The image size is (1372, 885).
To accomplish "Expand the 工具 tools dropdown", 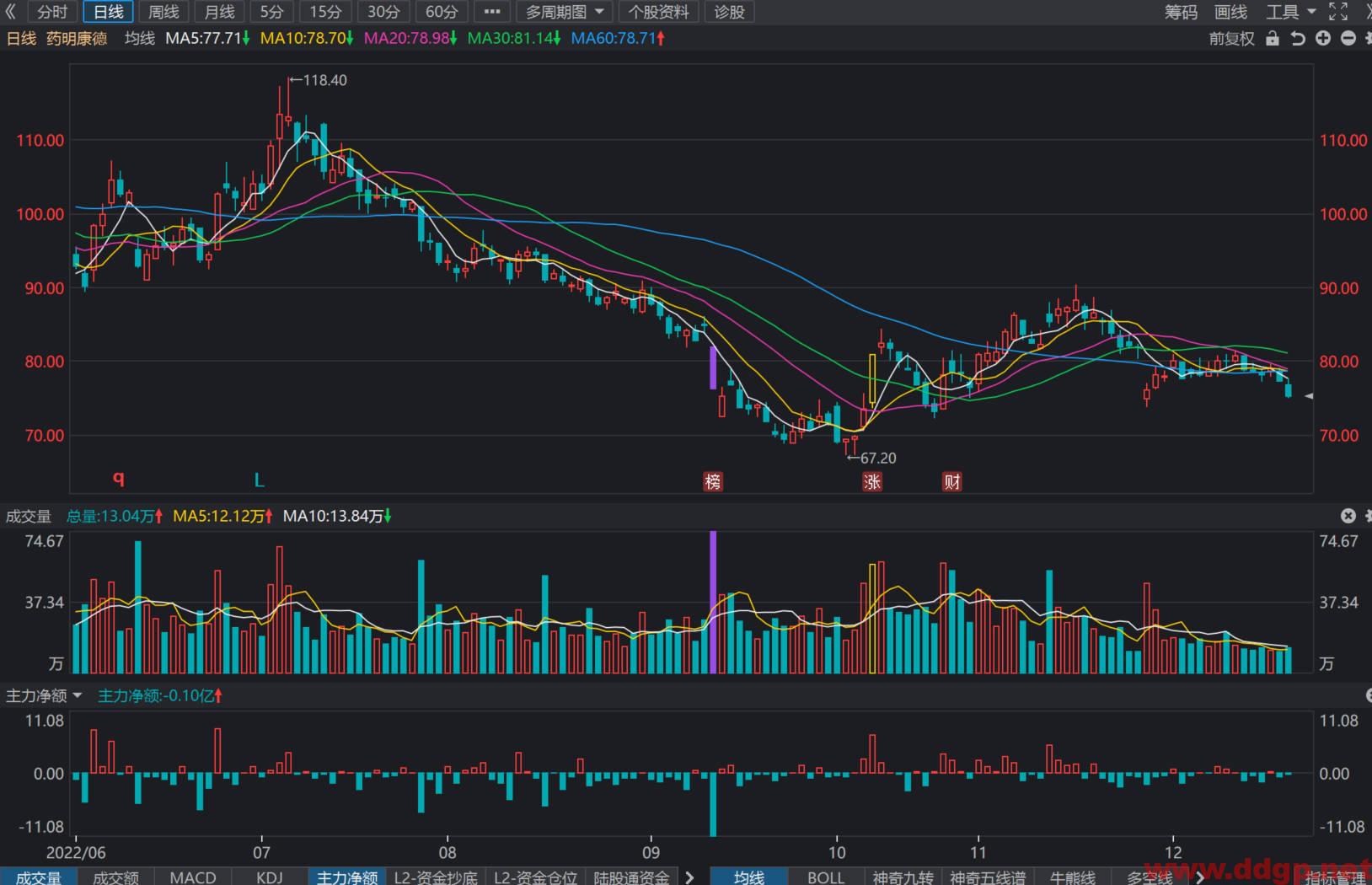I will coord(1290,12).
